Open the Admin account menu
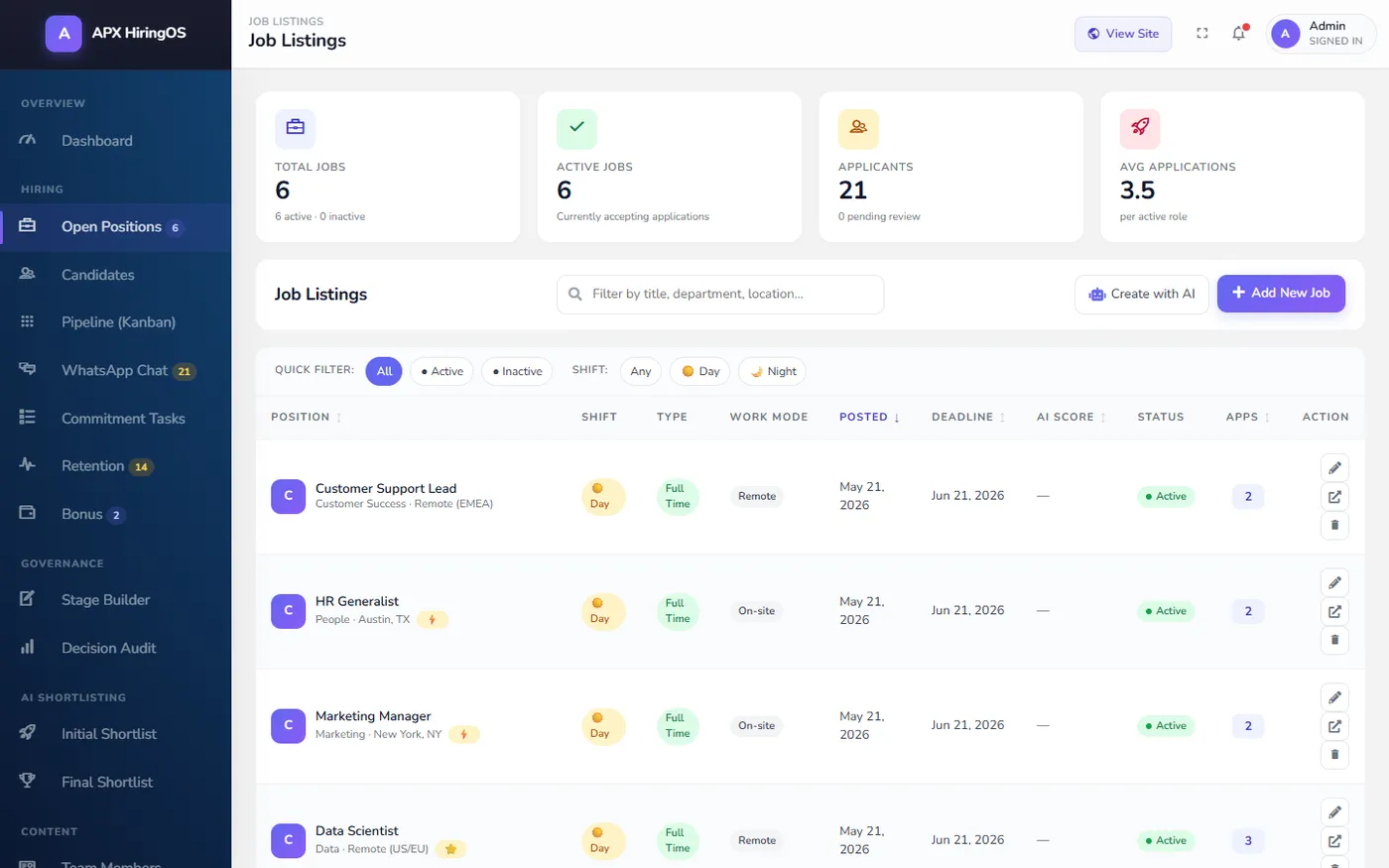This screenshot has width=1389, height=868. tap(1321, 34)
